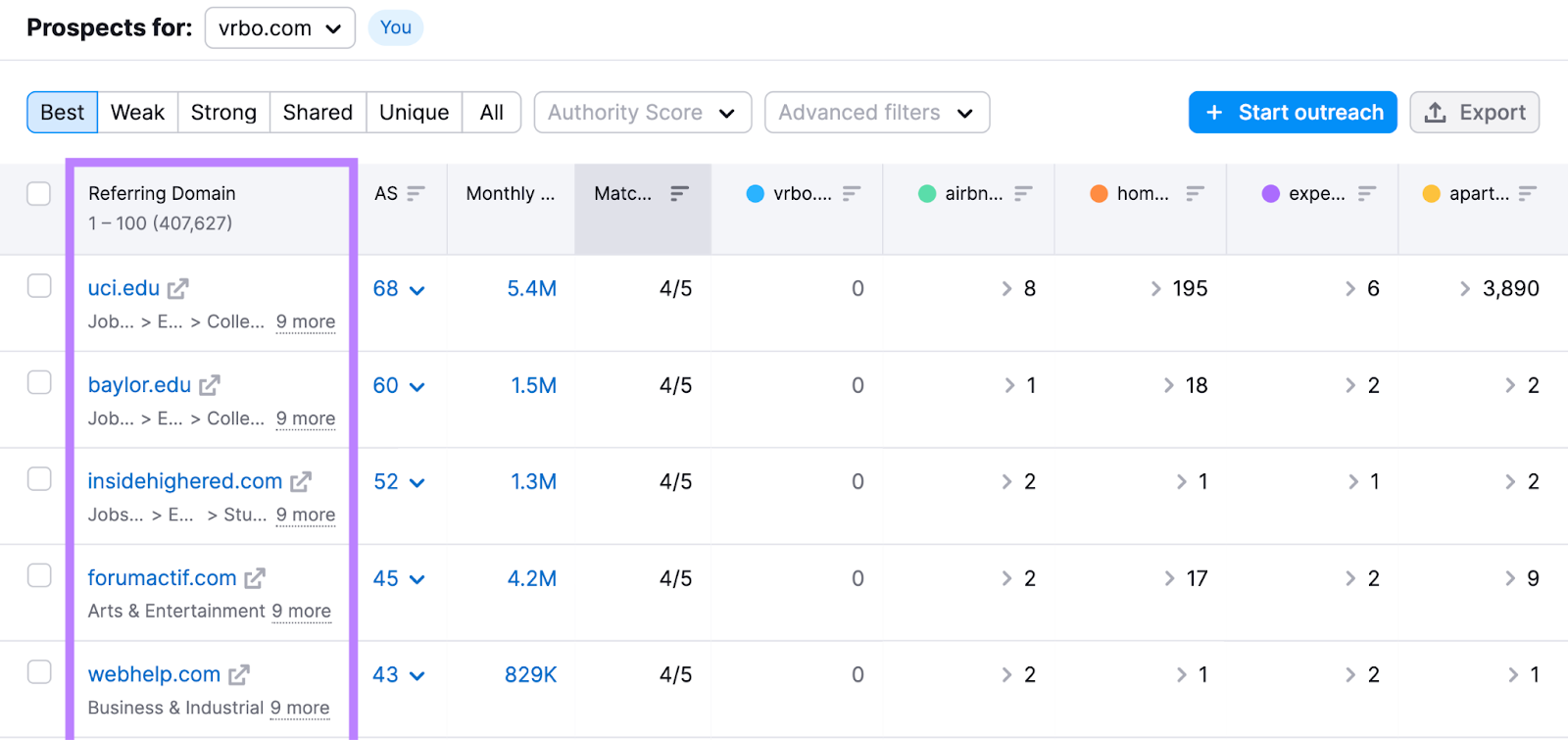Expand the Authority Score filter dropdown

[x=642, y=113]
